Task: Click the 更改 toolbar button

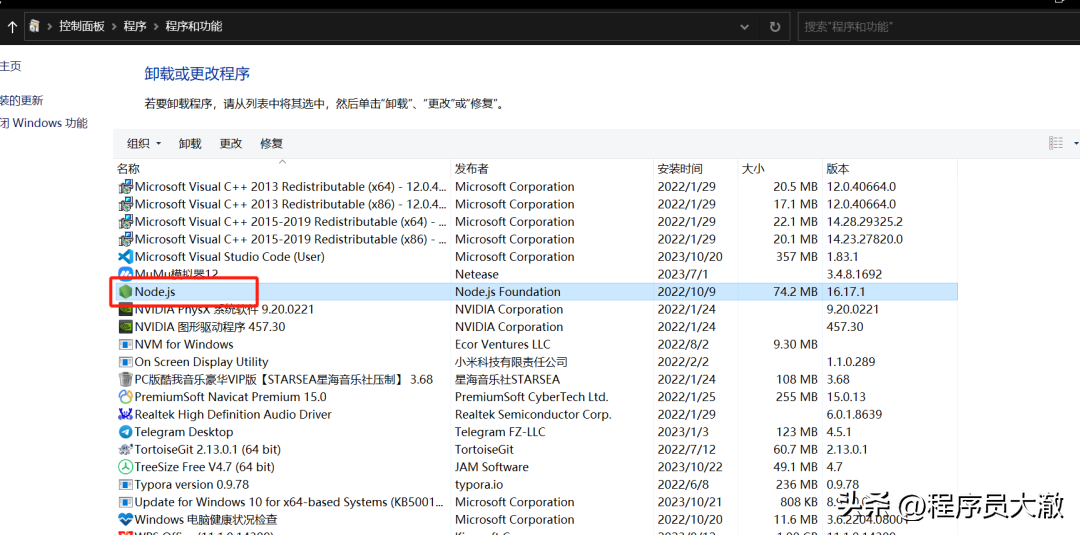Action: click(x=231, y=143)
